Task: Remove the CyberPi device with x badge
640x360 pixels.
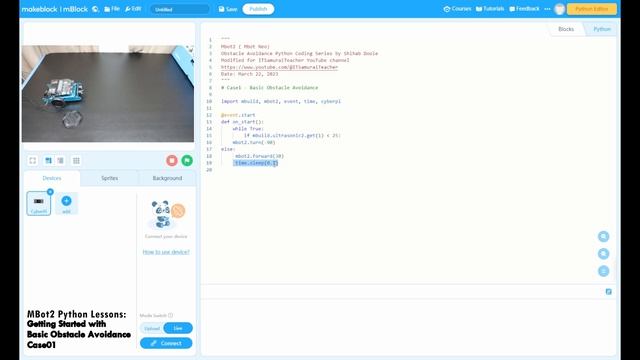Action: 50,192
